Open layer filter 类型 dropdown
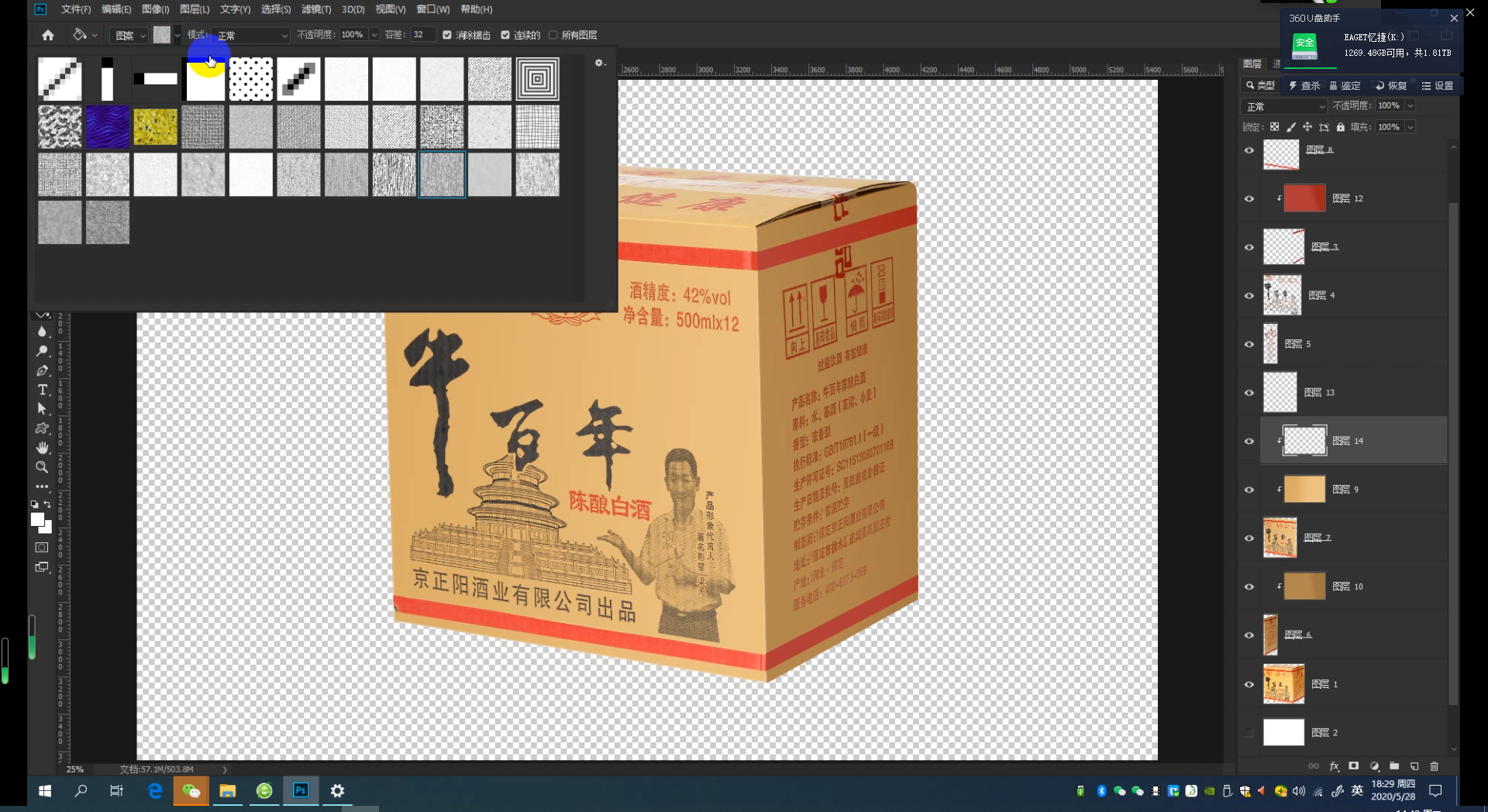 pyautogui.click(x=1261, y=85)
